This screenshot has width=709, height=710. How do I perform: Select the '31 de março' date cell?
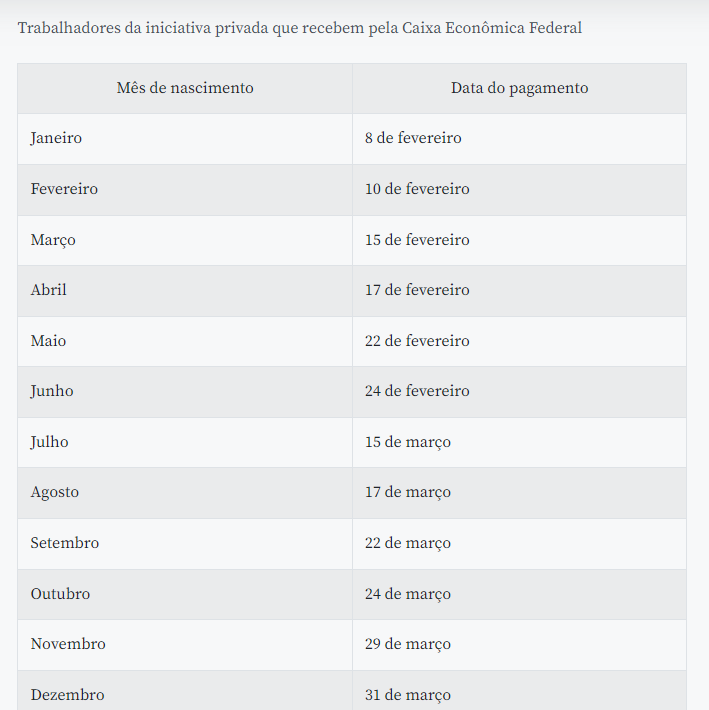click(408, 695)
